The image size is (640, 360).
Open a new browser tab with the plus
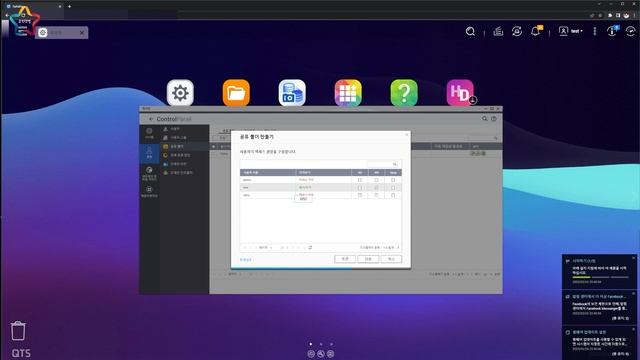(x=69, y=7)
